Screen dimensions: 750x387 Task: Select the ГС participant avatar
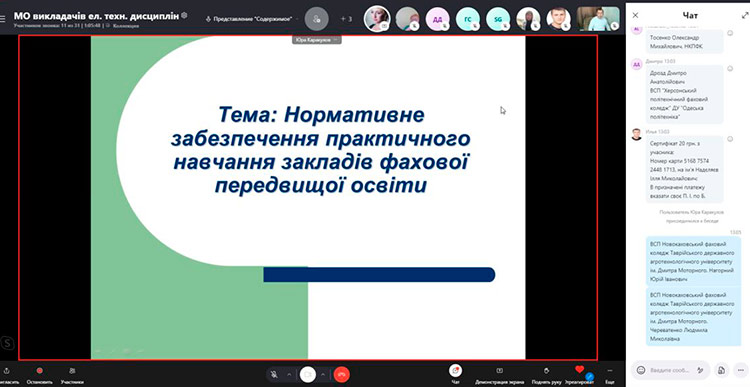click(467, 19)
